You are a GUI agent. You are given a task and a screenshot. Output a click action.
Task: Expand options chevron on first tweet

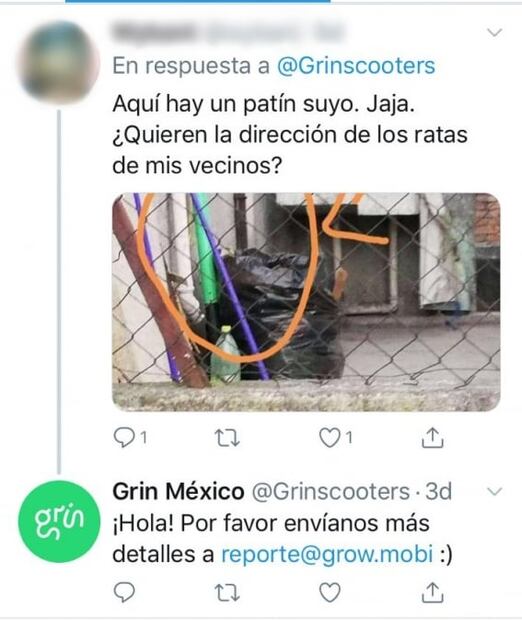click(x=495, y=32)
